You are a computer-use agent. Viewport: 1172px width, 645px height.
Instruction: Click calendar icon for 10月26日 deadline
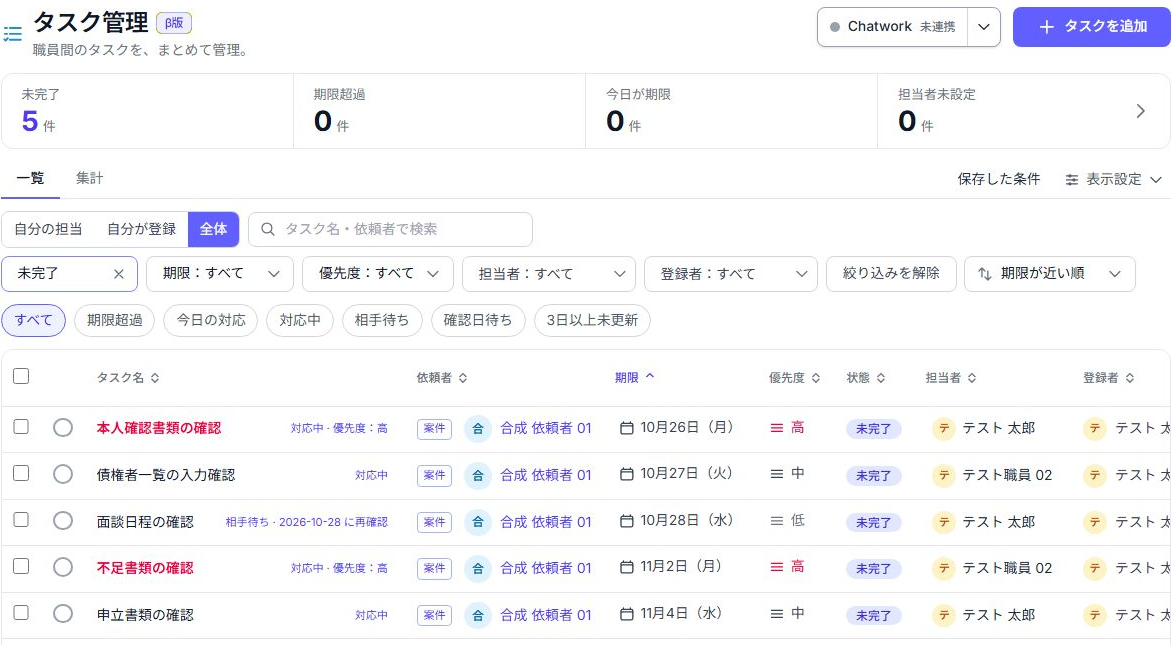(x=627, y=428)
